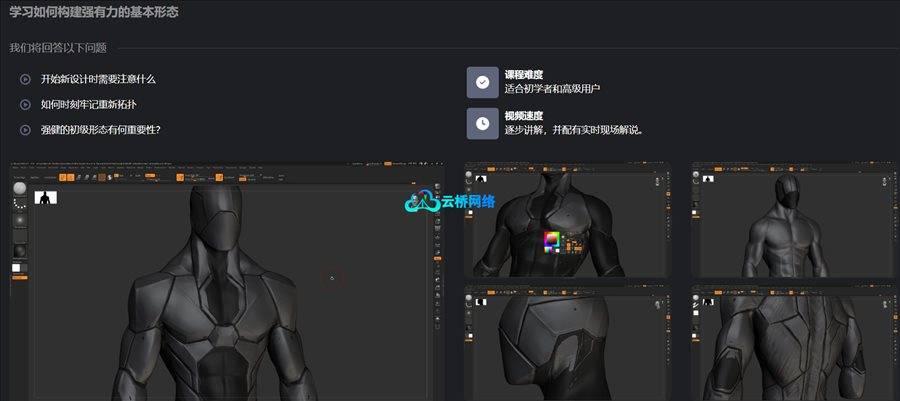Click the clock icon for 视频速度

(x=482, y=123)
